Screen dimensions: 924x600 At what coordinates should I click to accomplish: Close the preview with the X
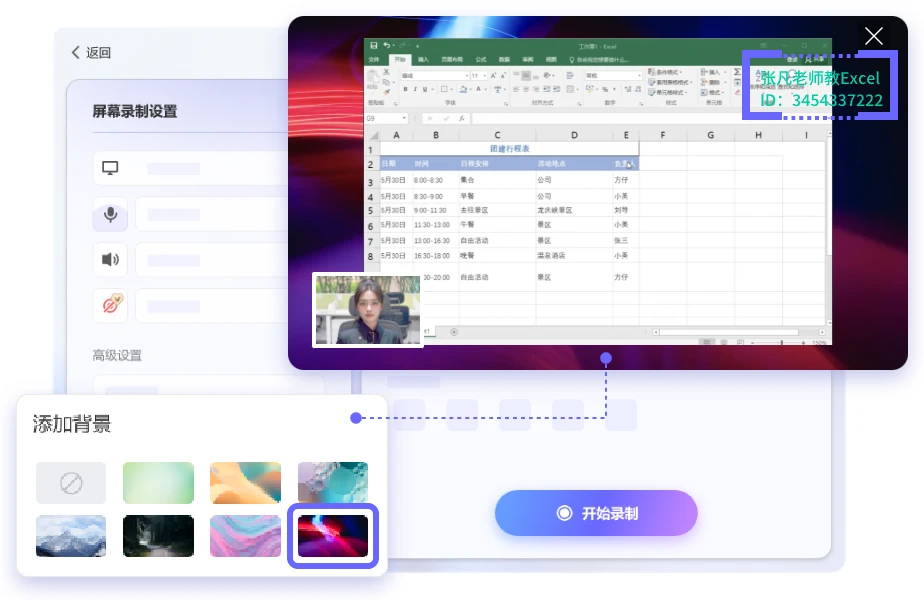pos(873,36)
